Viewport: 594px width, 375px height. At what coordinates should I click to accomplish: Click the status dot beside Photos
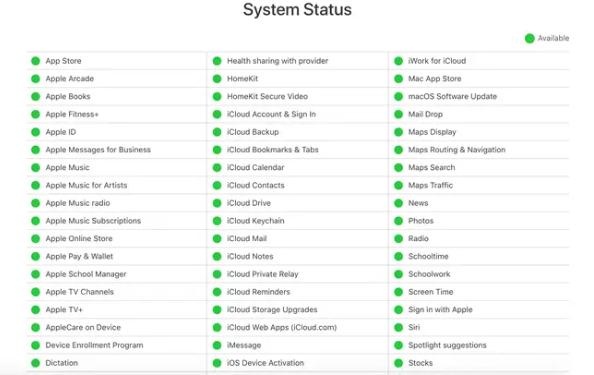(399, 221)
